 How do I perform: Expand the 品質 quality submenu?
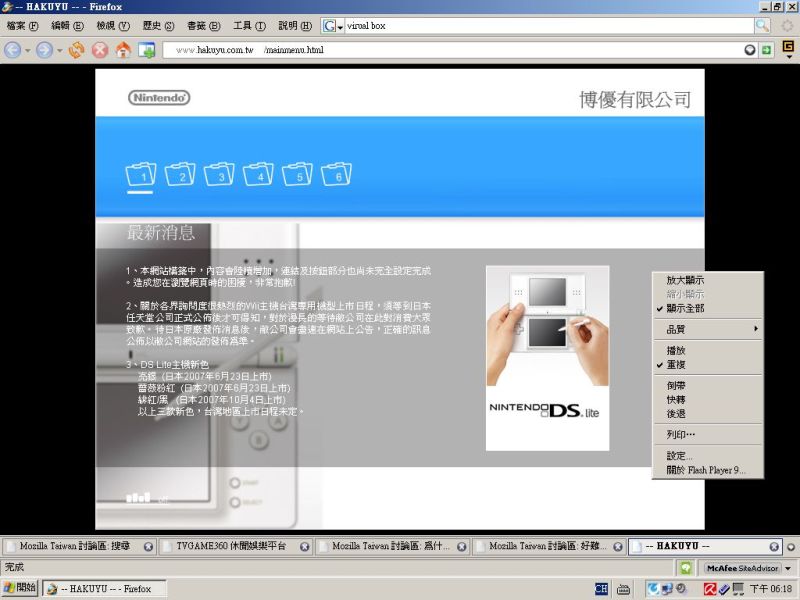coord(708,329)
